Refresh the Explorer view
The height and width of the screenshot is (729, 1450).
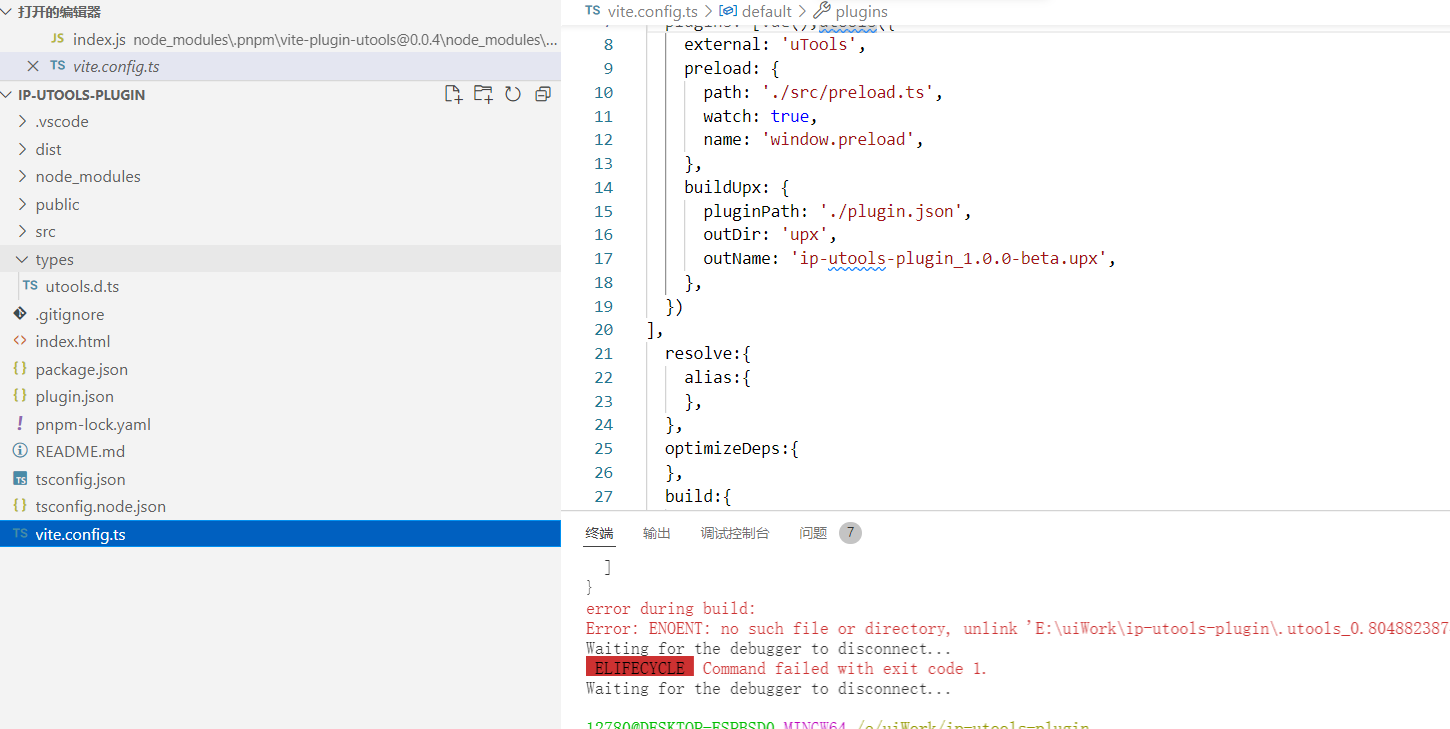(513, 93)
